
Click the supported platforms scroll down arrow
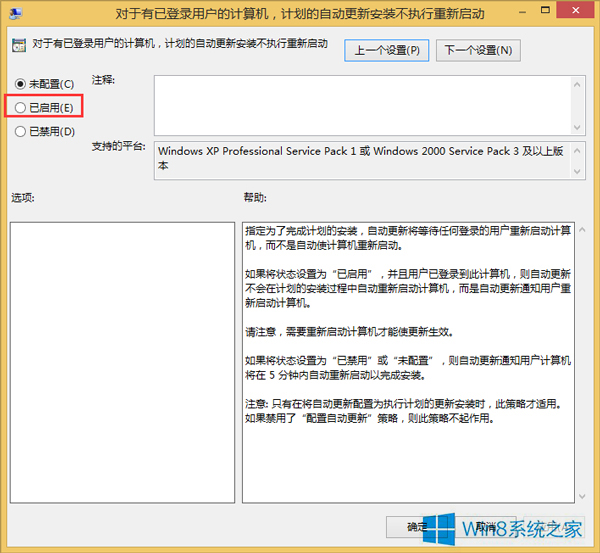(577, 172)
